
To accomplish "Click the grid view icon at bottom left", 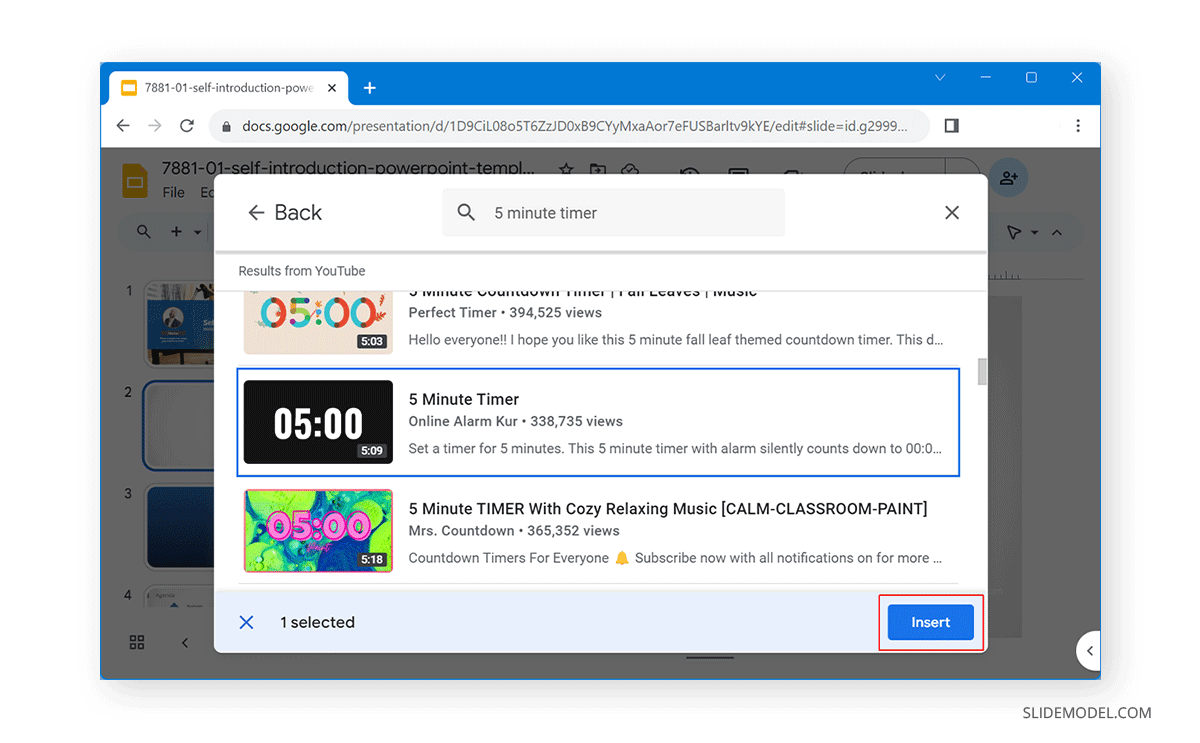I will pos(137,643).
